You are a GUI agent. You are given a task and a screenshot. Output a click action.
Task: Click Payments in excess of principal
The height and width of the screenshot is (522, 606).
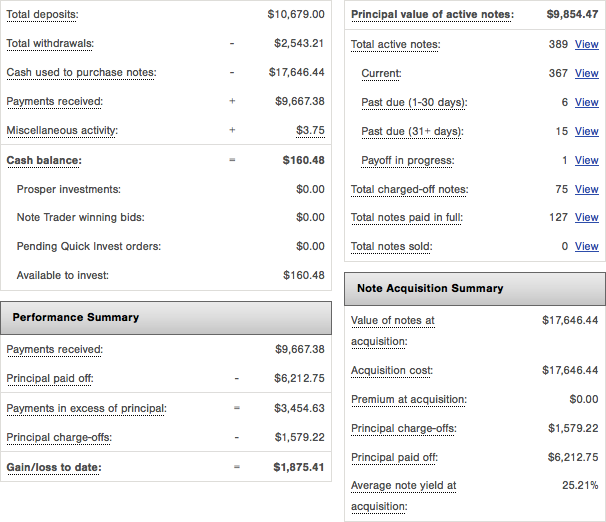86,409
